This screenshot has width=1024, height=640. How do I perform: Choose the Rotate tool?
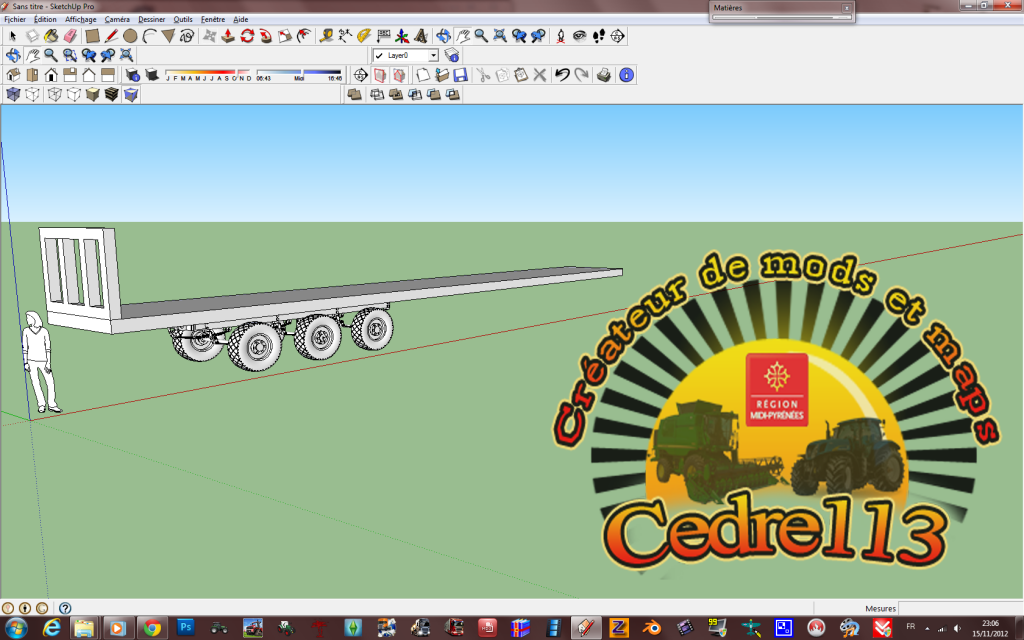(x=247, y=36)
